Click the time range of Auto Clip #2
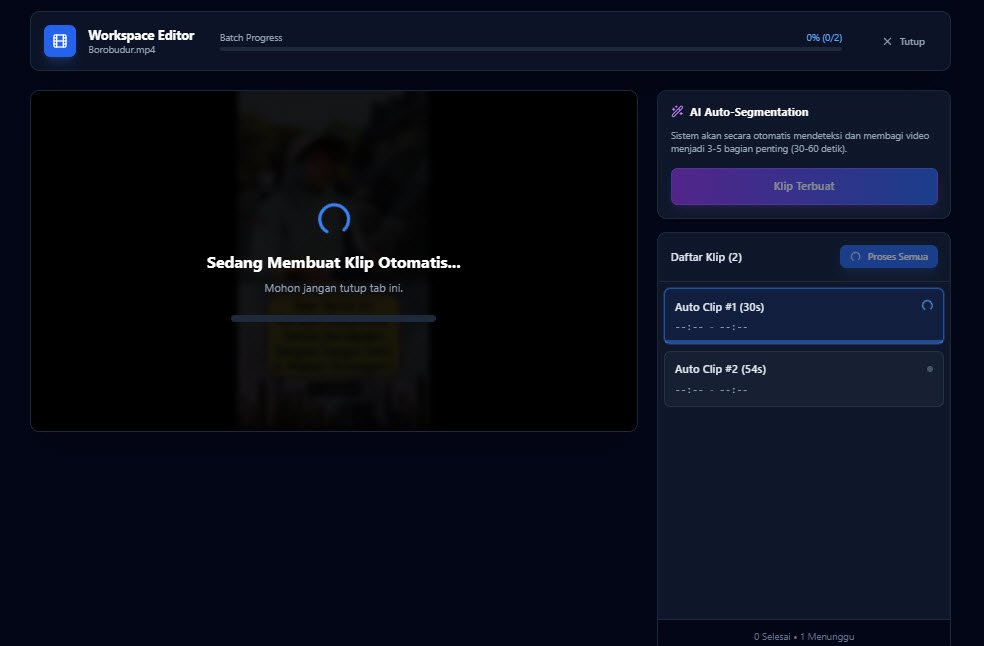984x646 pixels. point(711,390)
